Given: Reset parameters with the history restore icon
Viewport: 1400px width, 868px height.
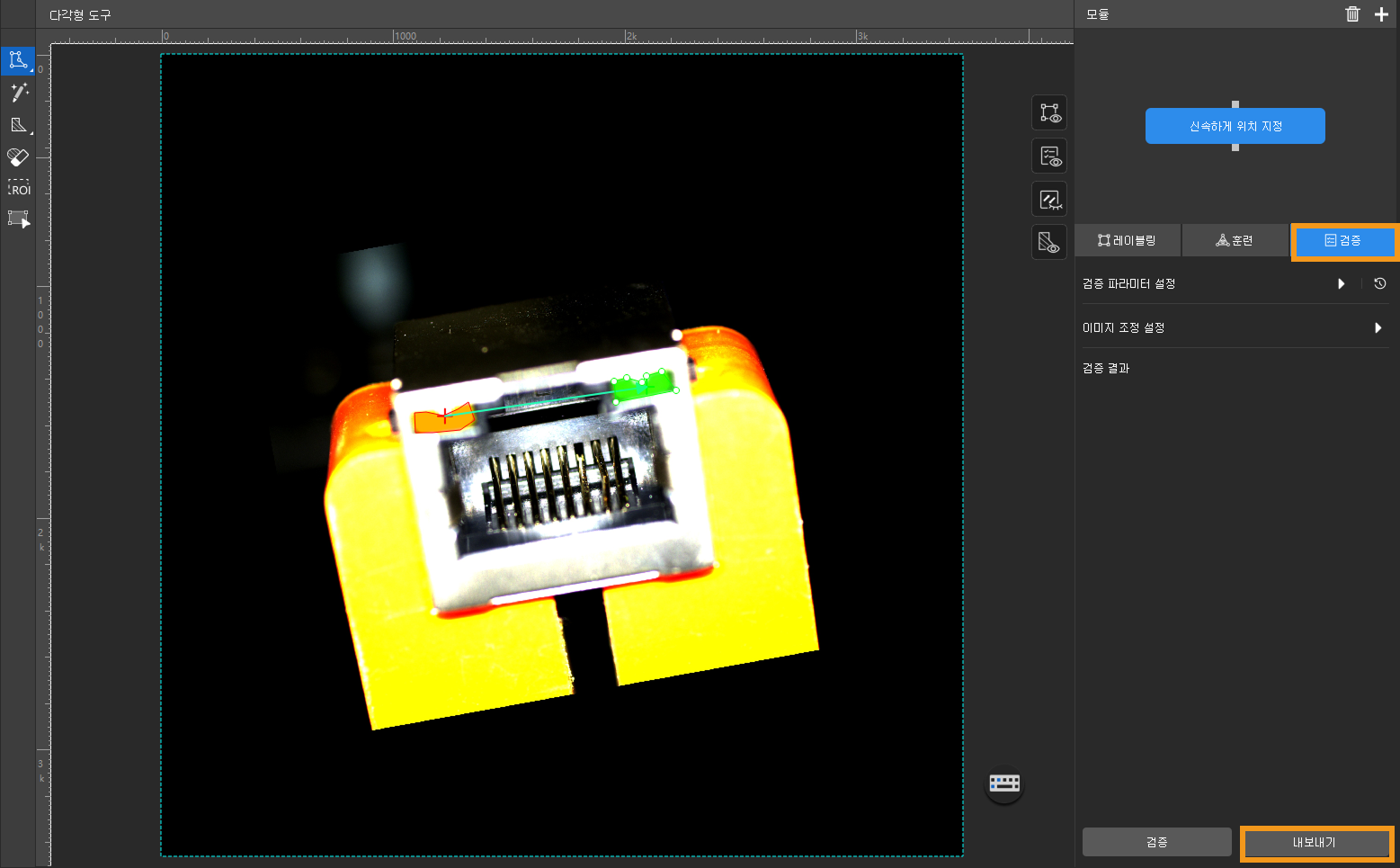Looking at the screenshot, I should 1379,283.
